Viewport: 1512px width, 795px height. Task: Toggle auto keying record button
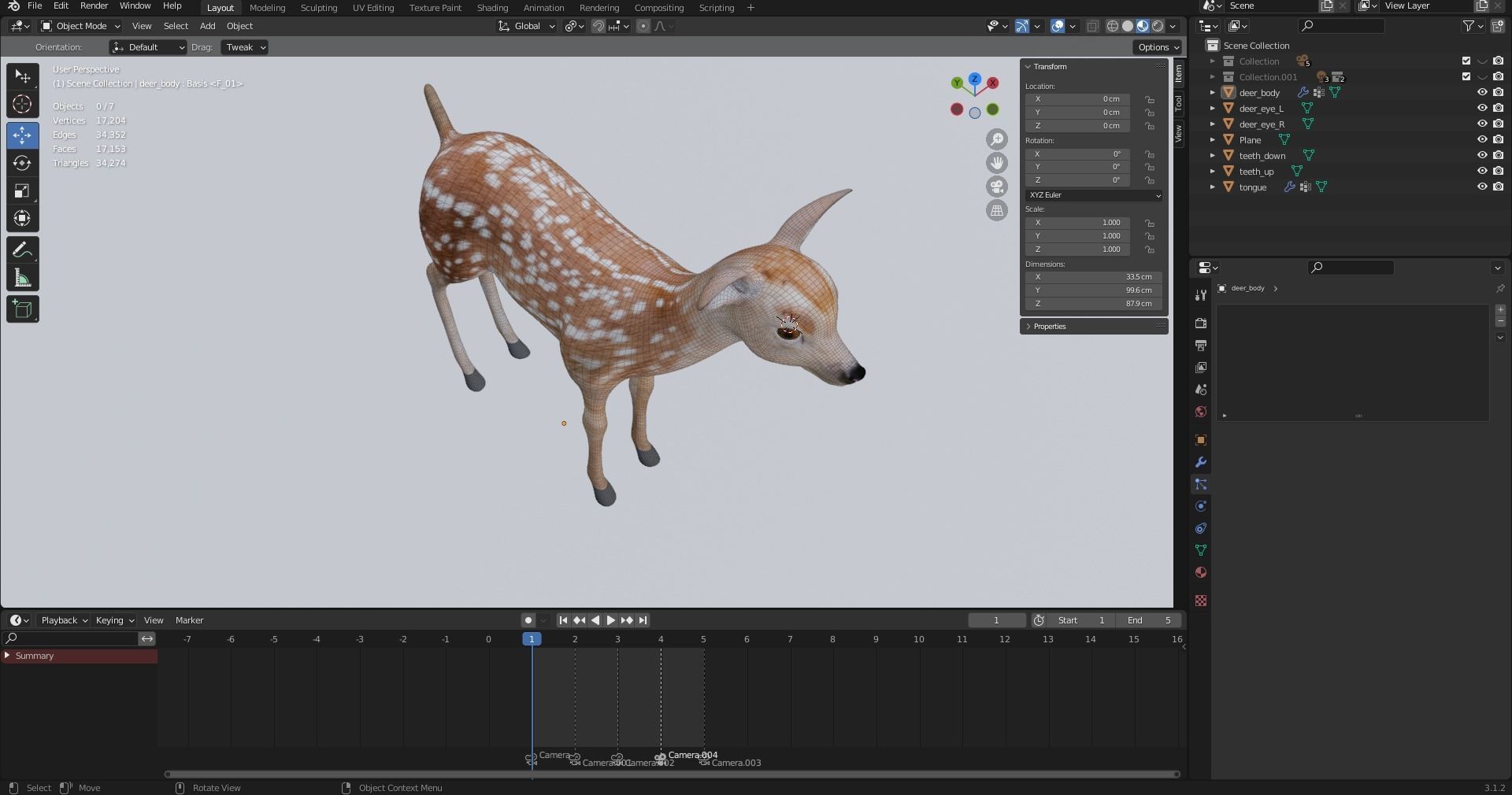528,620
